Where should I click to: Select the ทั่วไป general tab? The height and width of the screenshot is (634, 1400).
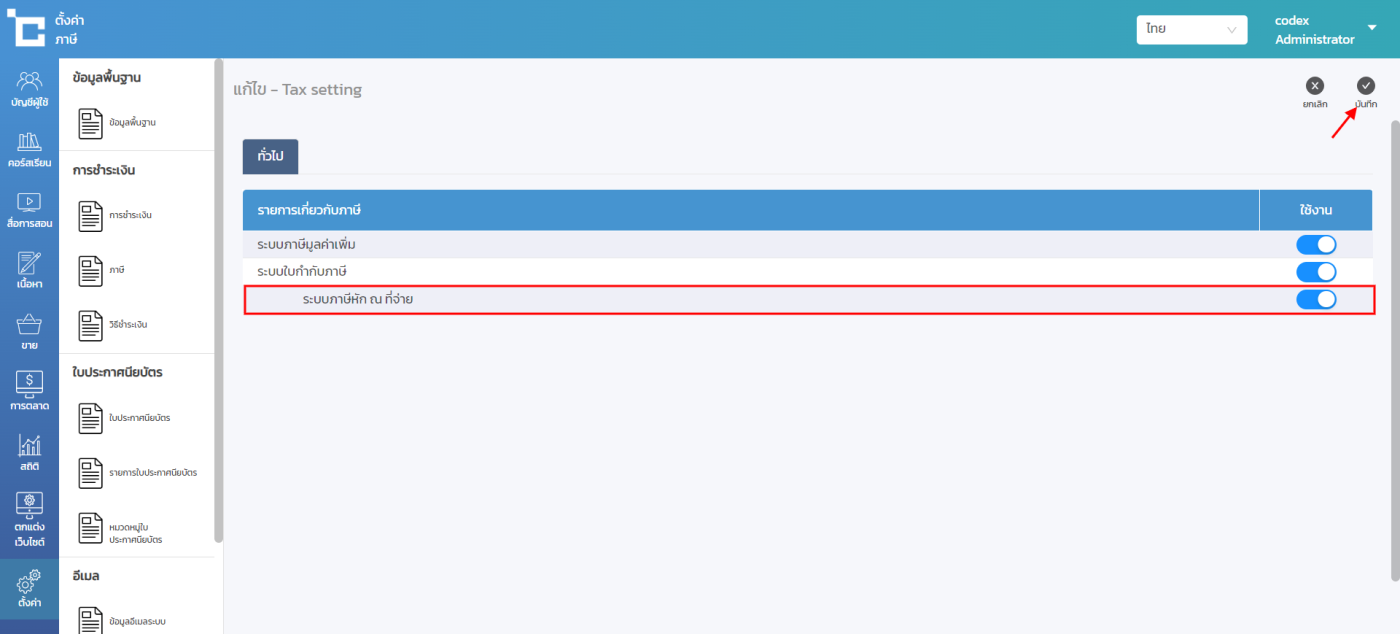click(270, 156)
